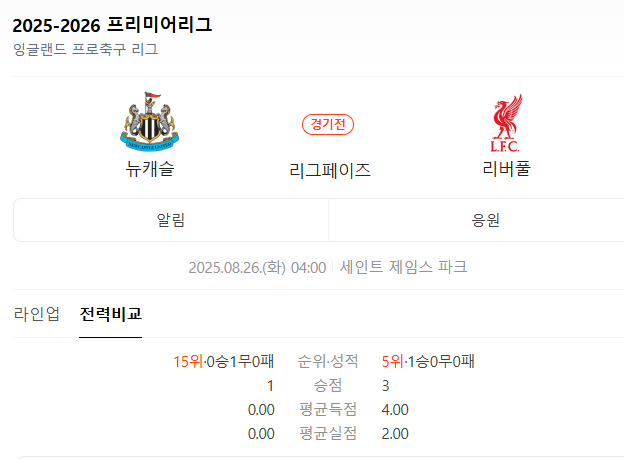Image resolution: width=624 pixels, height=459 pixels.
Task: Select the 전력비교 tab
Action: [x=111, y=314]
